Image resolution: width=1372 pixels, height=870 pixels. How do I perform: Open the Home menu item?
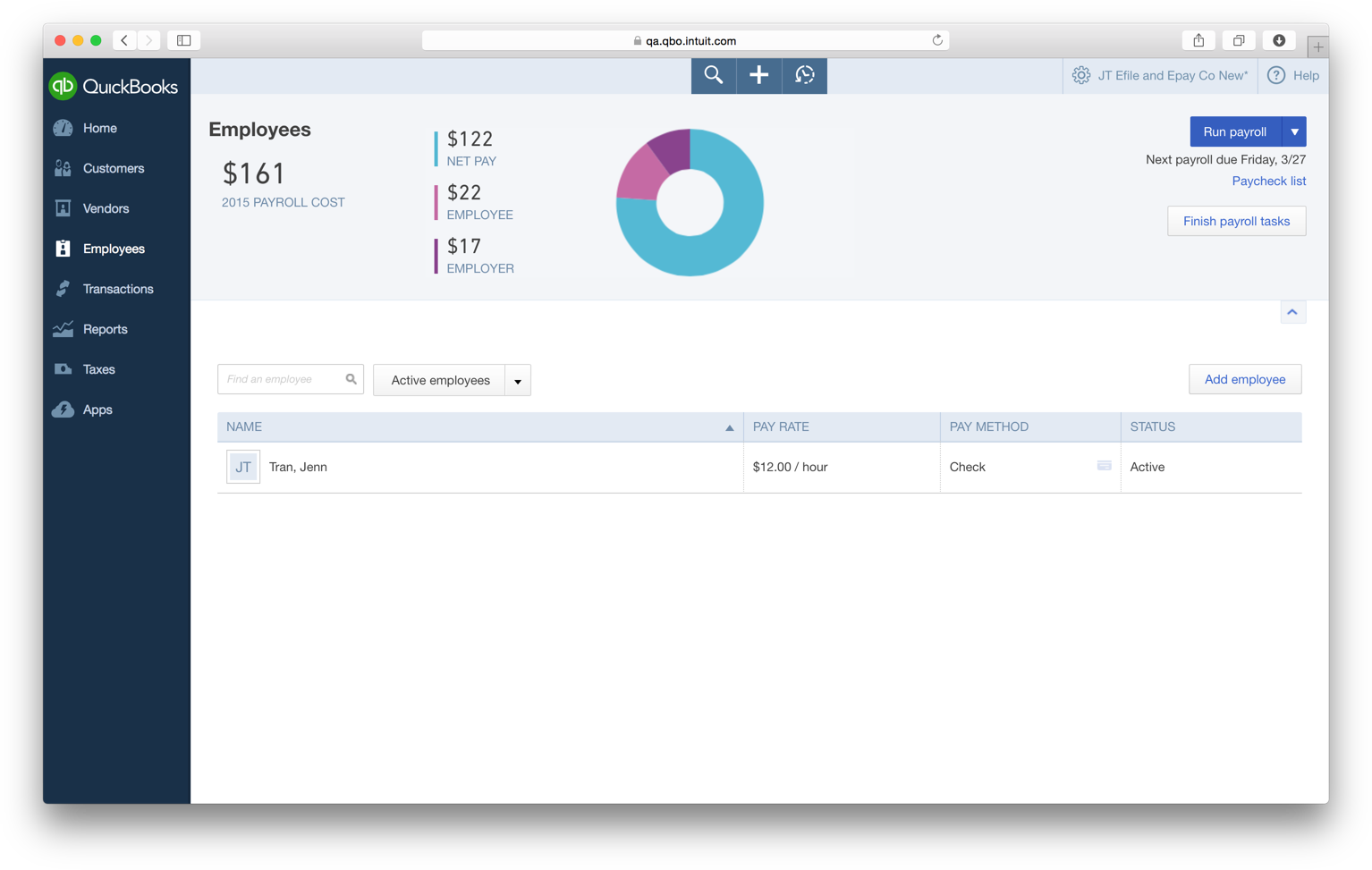point(100,128)
